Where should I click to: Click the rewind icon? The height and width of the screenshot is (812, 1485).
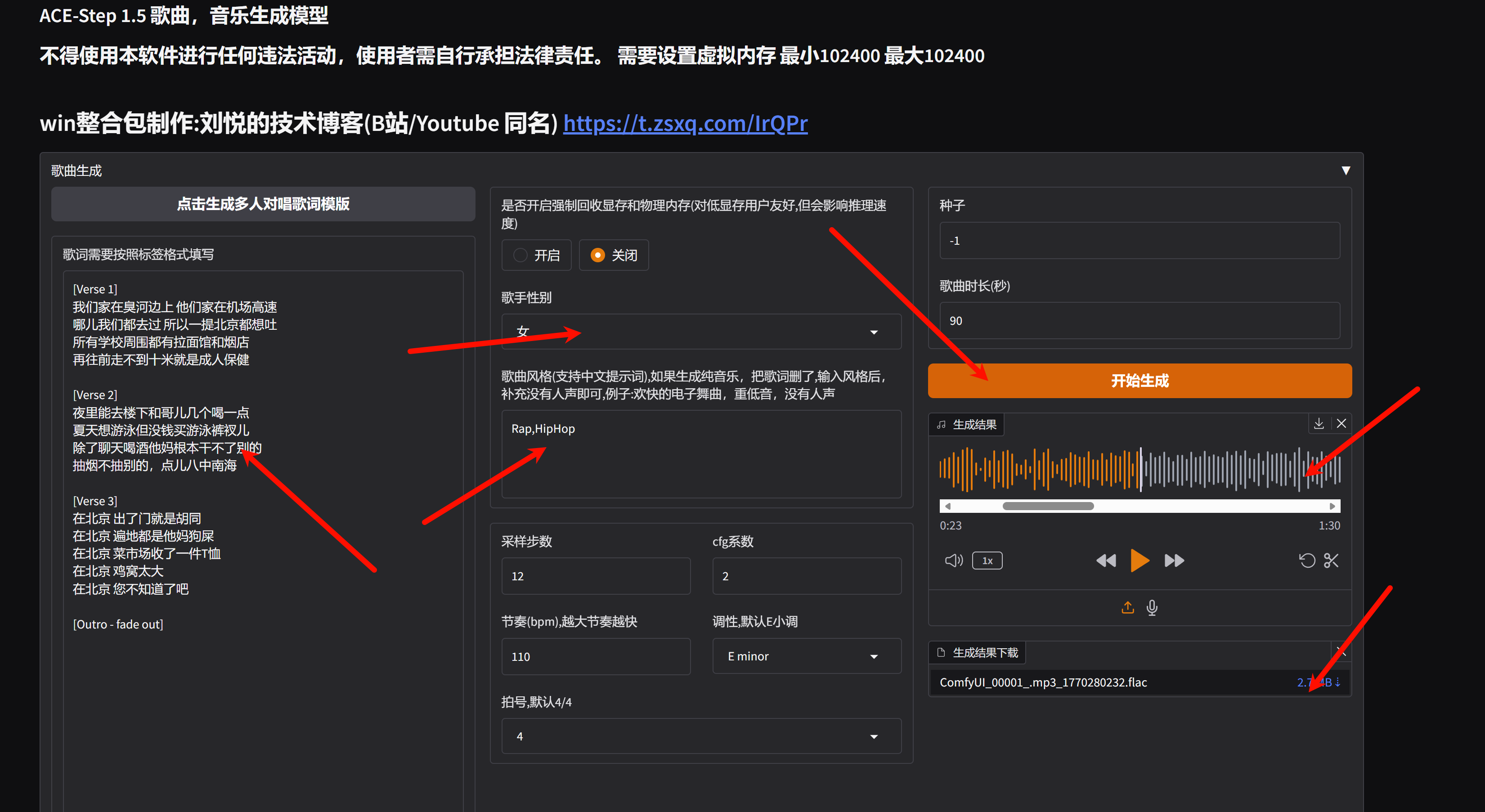pyautogui.click(x=1106, y=560)
